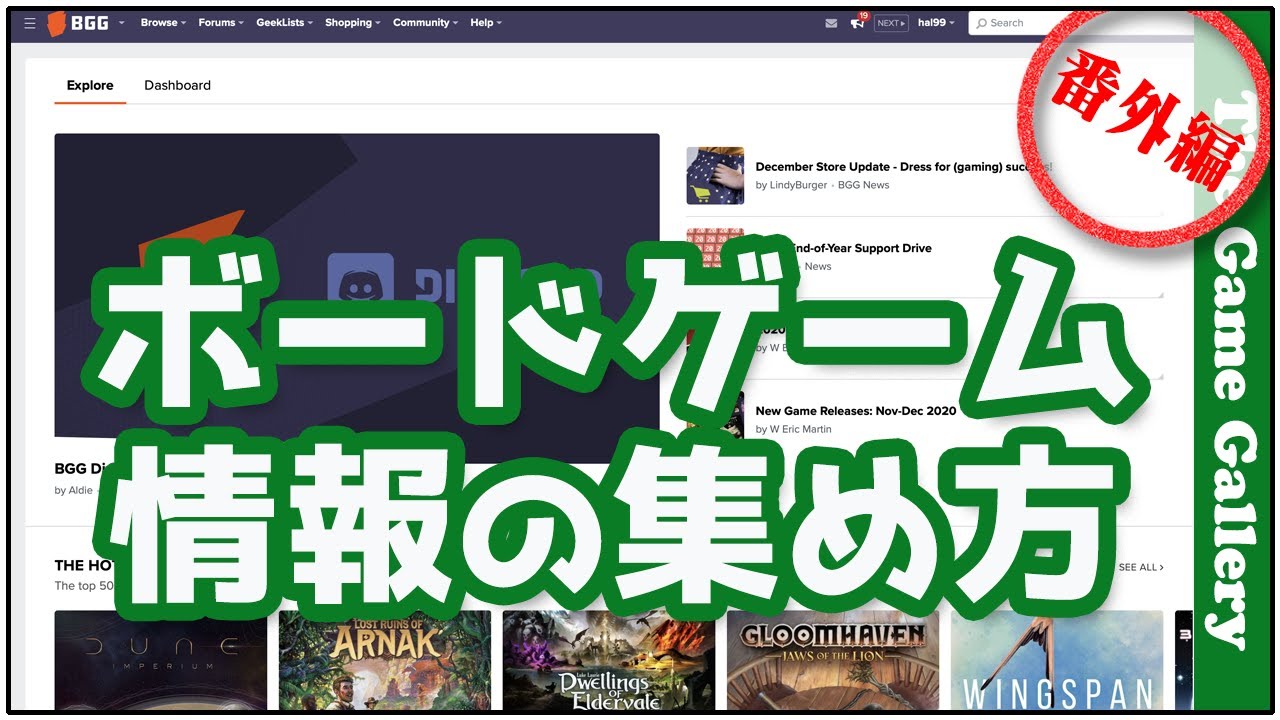
Task: Open December Store Update article thumbnail
Action: coord(715,175)
